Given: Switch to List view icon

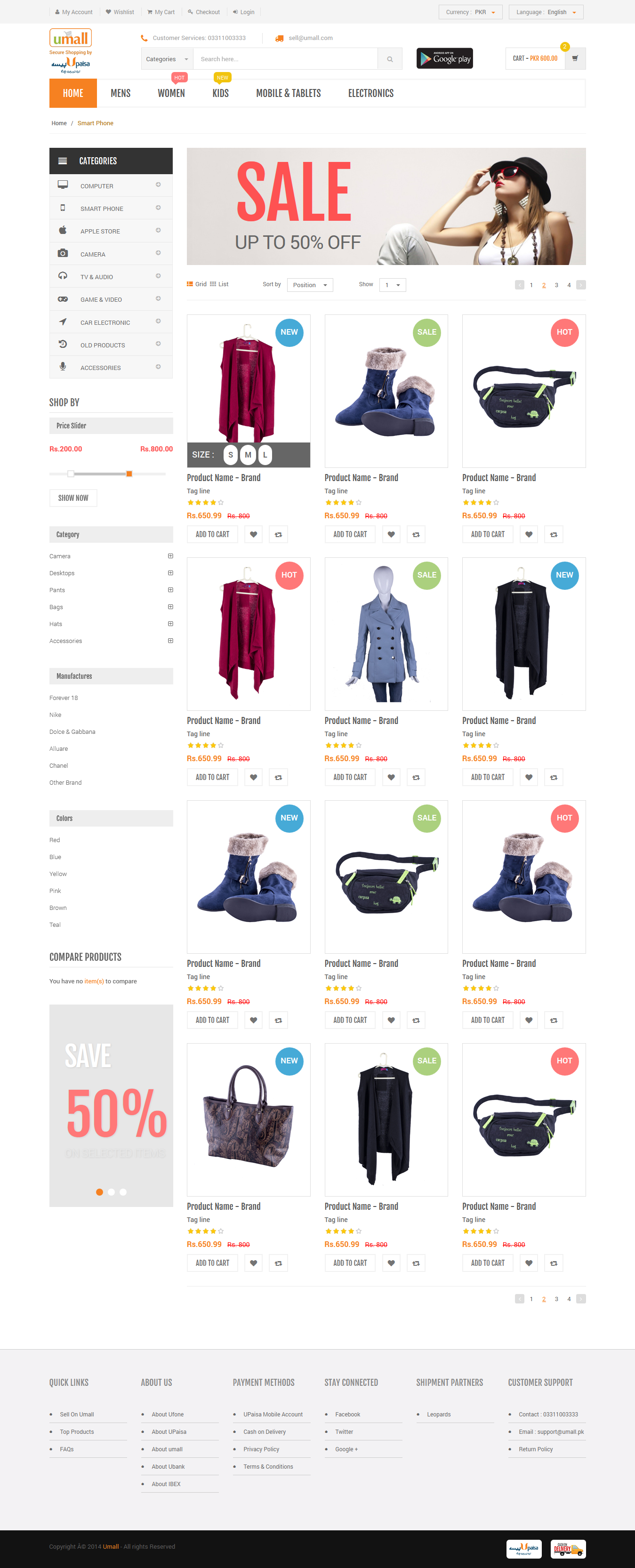Looking at the screenshot, I should (x=219, y=284).
